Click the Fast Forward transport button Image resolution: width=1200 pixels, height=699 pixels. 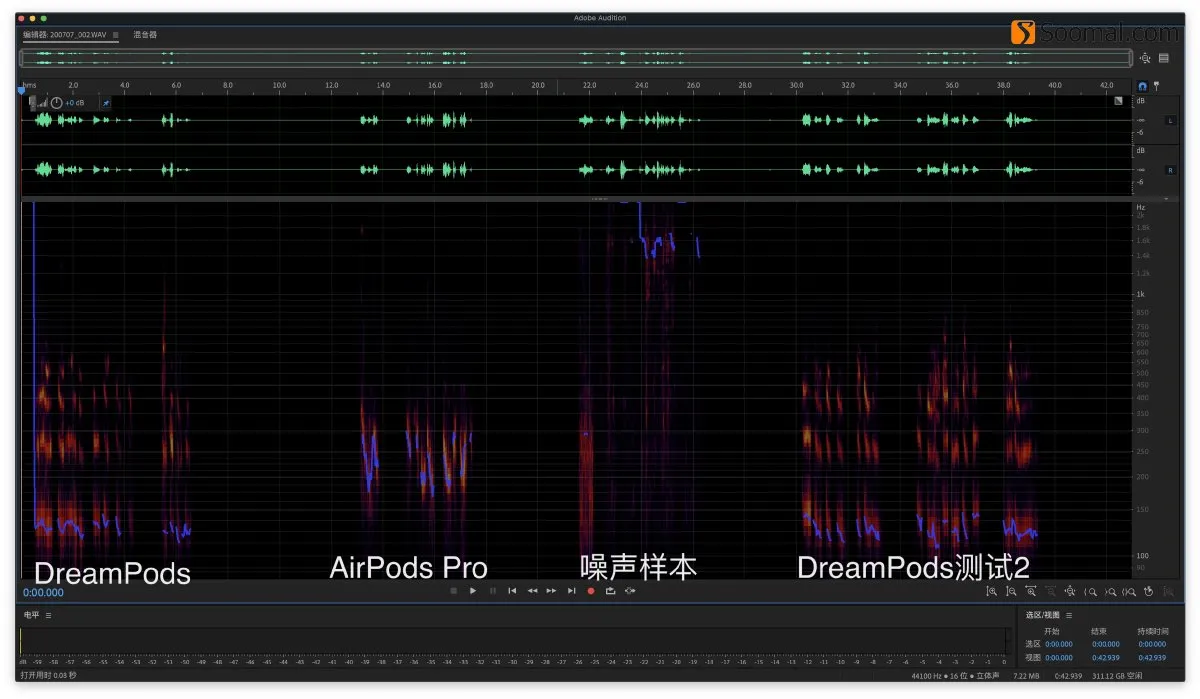551,591
